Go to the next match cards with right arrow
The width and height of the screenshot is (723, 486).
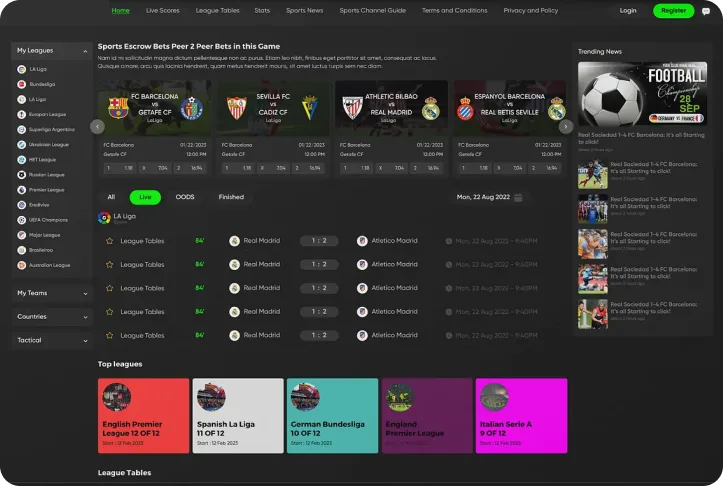click(566, 126)
